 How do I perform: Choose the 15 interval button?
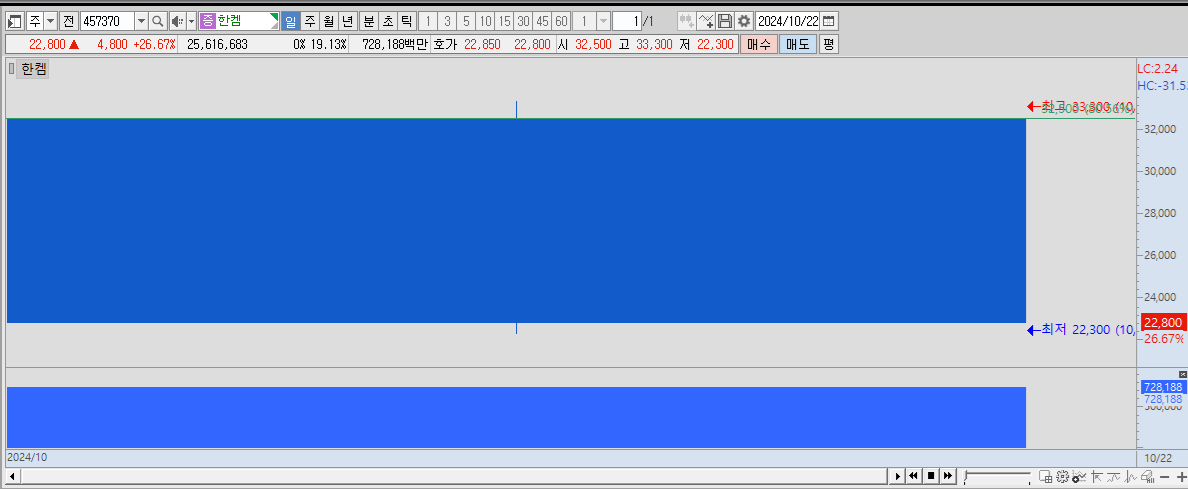coord(504,21)
